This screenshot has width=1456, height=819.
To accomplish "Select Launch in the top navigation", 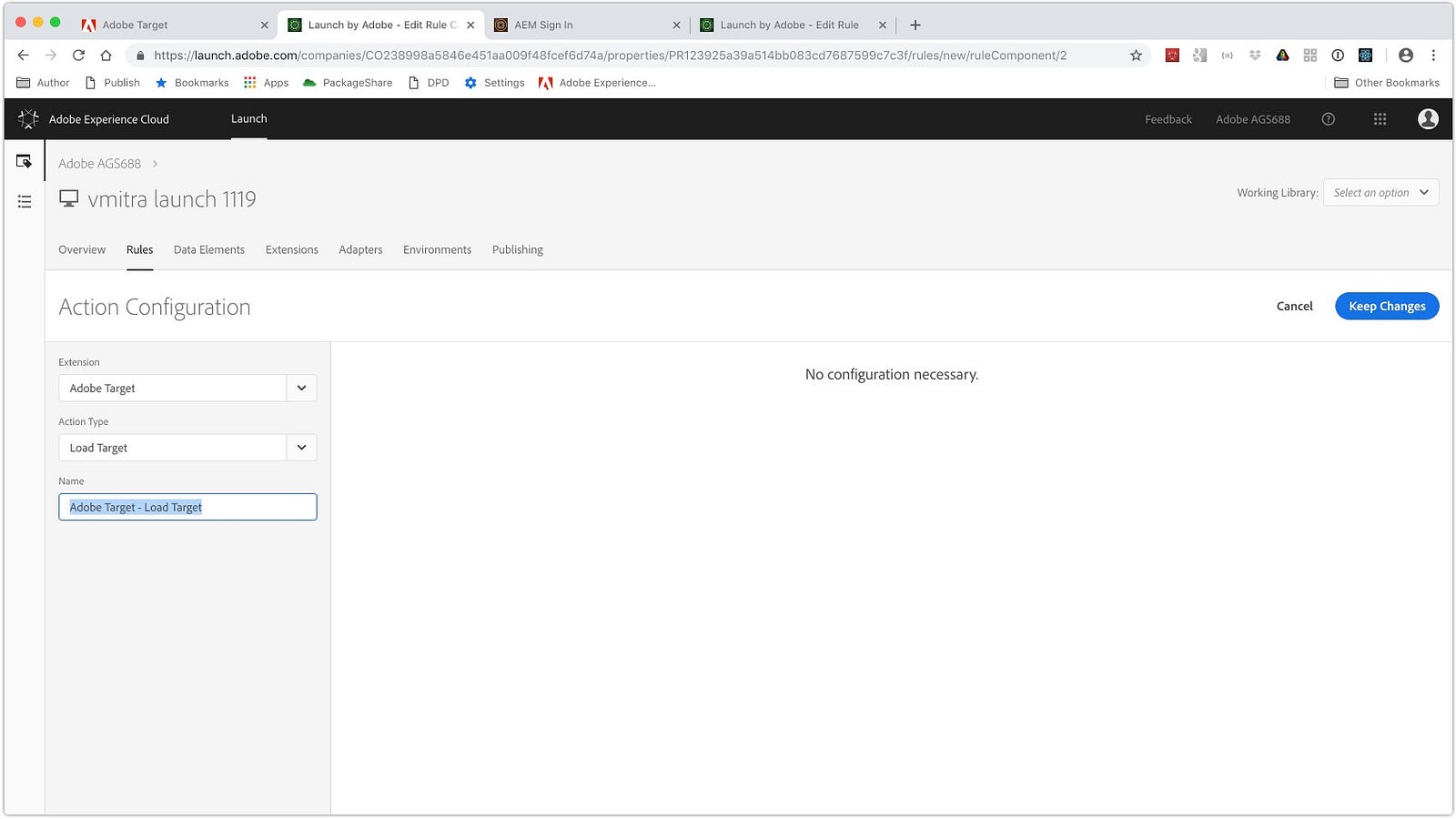I will [x=248, y=119].
